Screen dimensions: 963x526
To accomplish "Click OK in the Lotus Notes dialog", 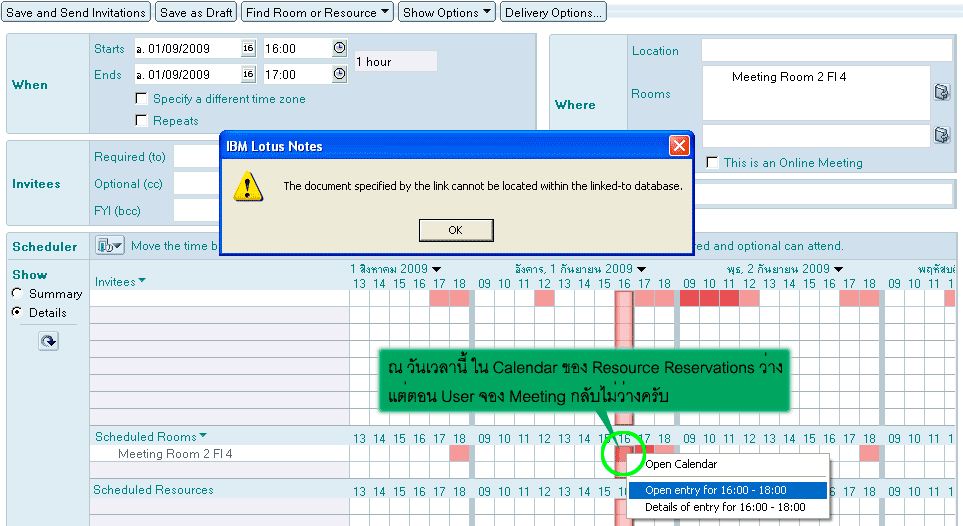I will coord(456,230).
